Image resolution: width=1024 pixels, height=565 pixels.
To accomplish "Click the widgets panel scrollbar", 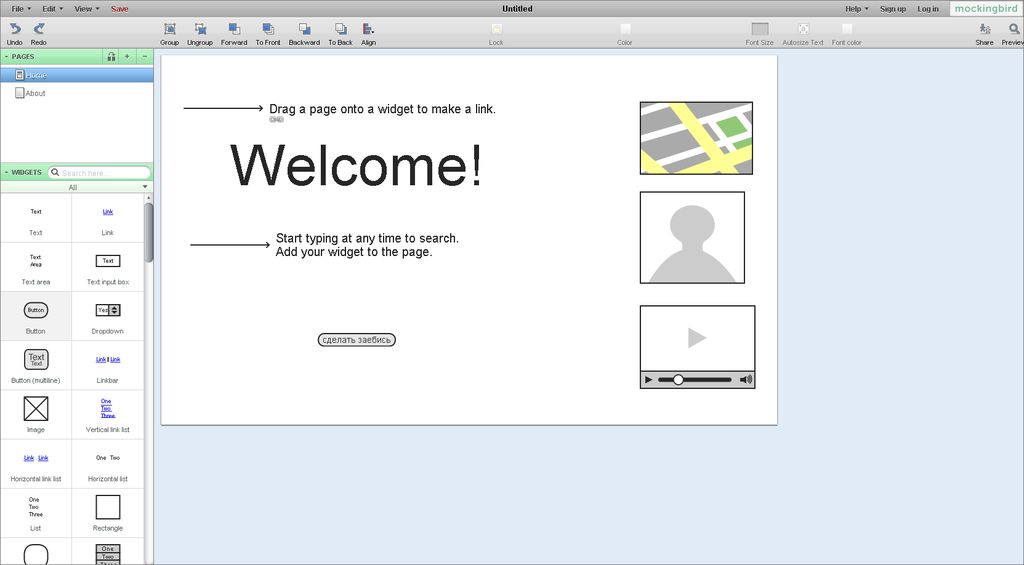I will pyautogui.click(x=149, y=232).
